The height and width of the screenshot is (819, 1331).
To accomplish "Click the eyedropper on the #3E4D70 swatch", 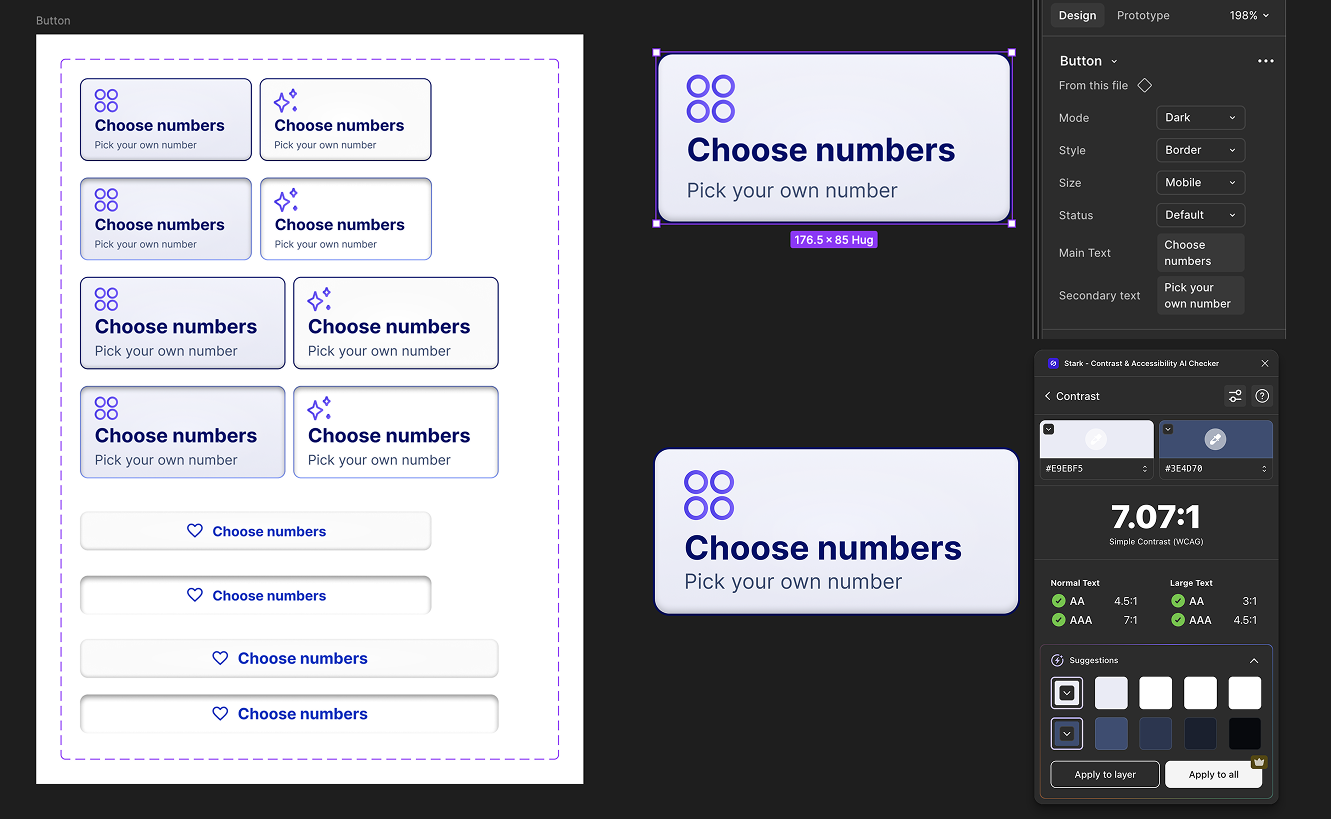I will (x=1215, y=438).
